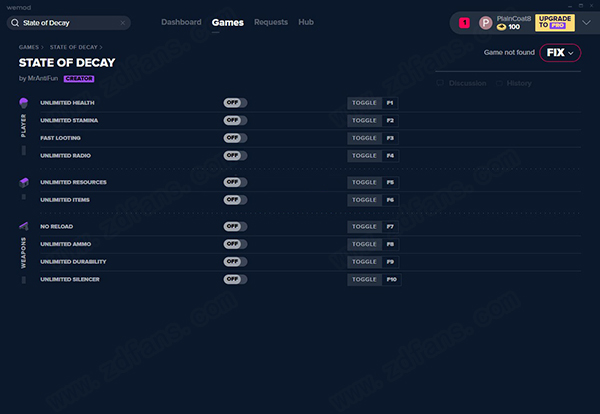This screenshot has width=600, height=414.
Task: Clear the State of Decay search text
Action: (x=122, y=23)
